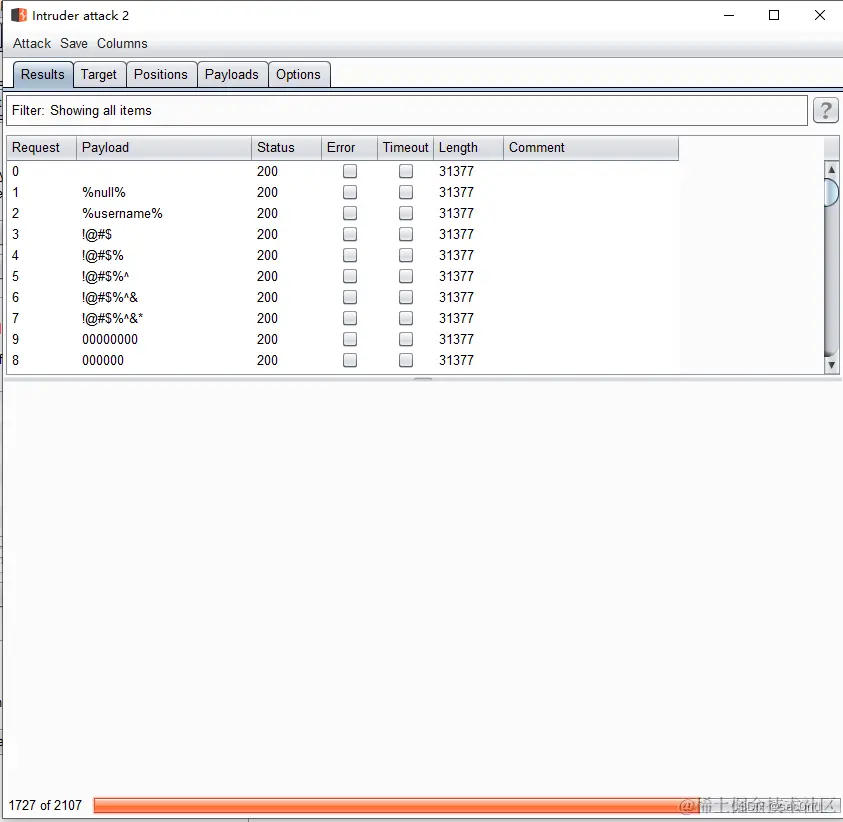Viewport: 843px width, 822px height.
Task: Minimize the Intruder attack 2 window
Action: point(729,15)
